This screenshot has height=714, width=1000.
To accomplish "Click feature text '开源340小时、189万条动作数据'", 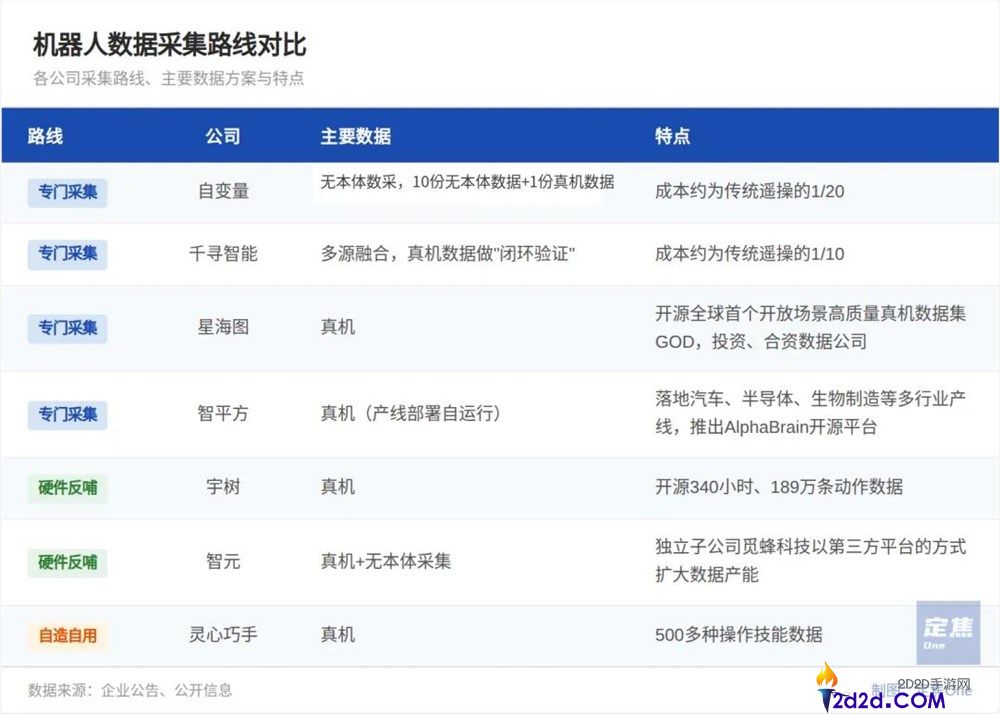I will [779, 487].
